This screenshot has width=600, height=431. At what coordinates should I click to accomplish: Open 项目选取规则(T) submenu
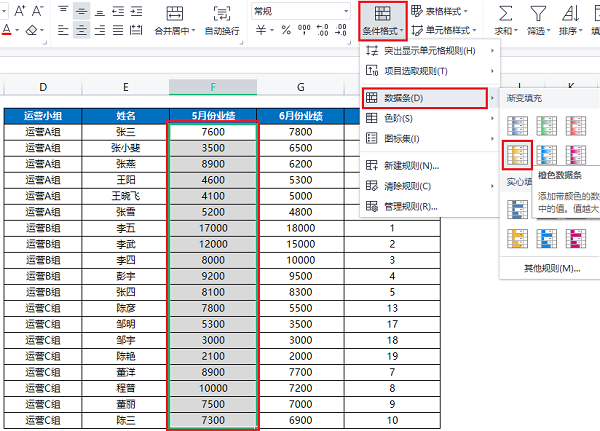click(x=430, y=71)
